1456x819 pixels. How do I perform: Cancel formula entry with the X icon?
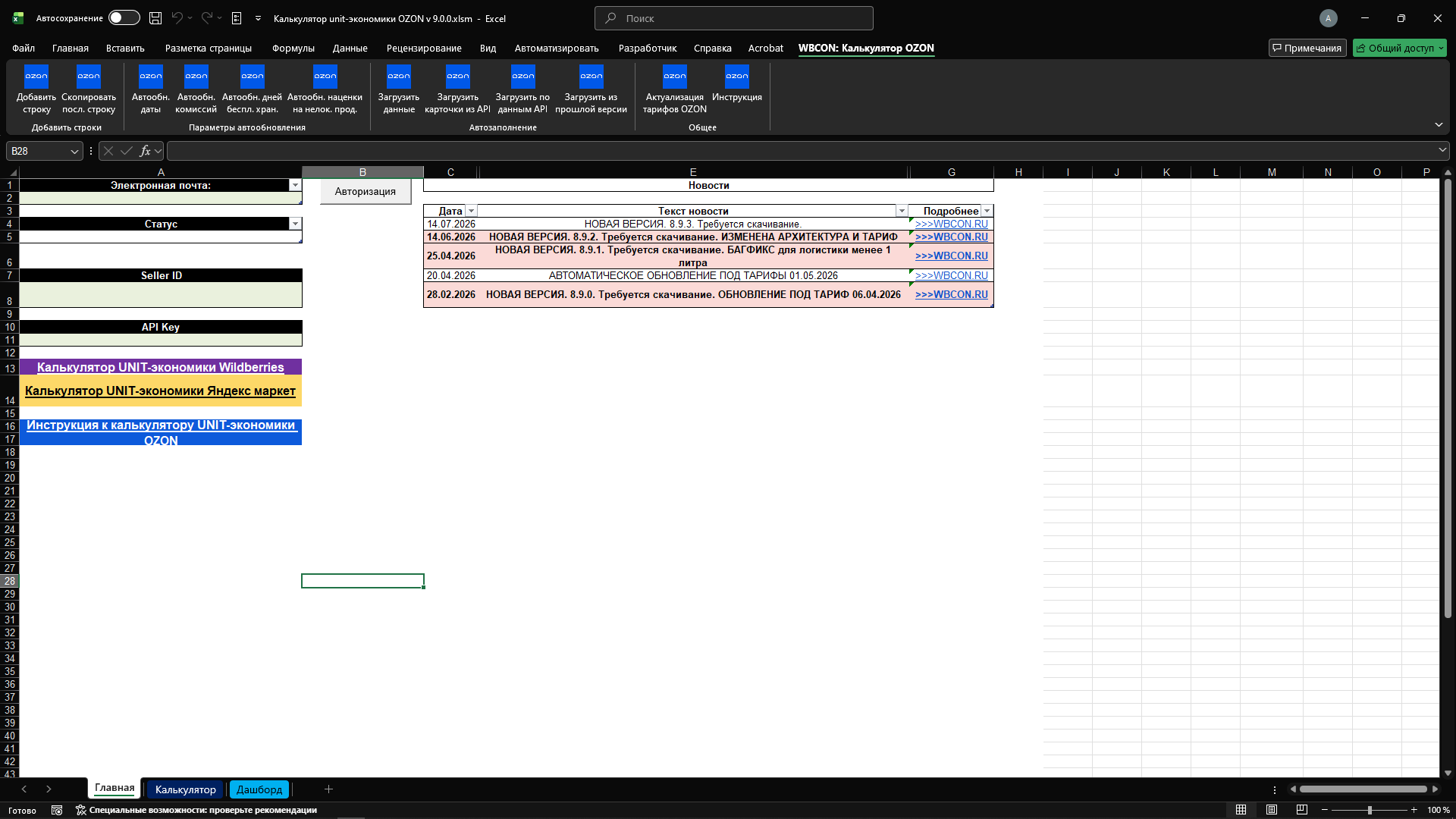click(108, 151)
